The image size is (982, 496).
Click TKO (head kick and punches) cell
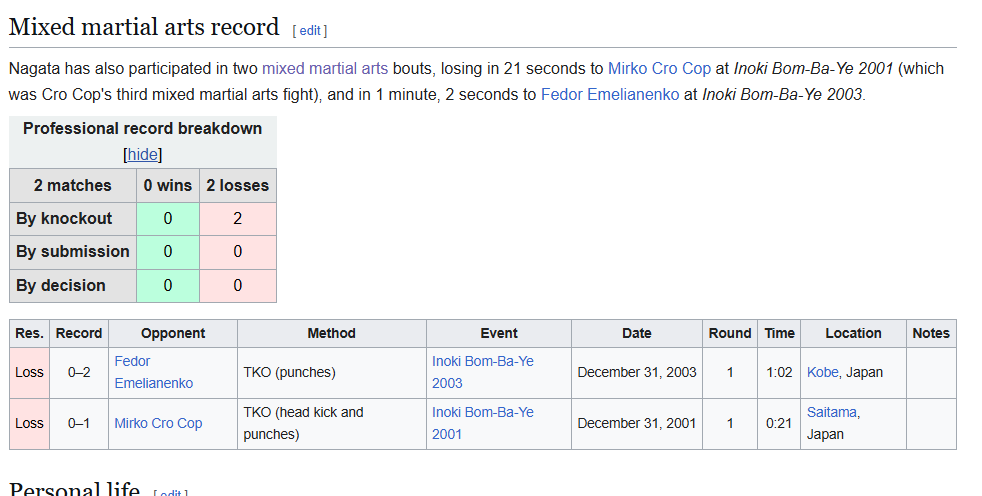tap(331, 424)
